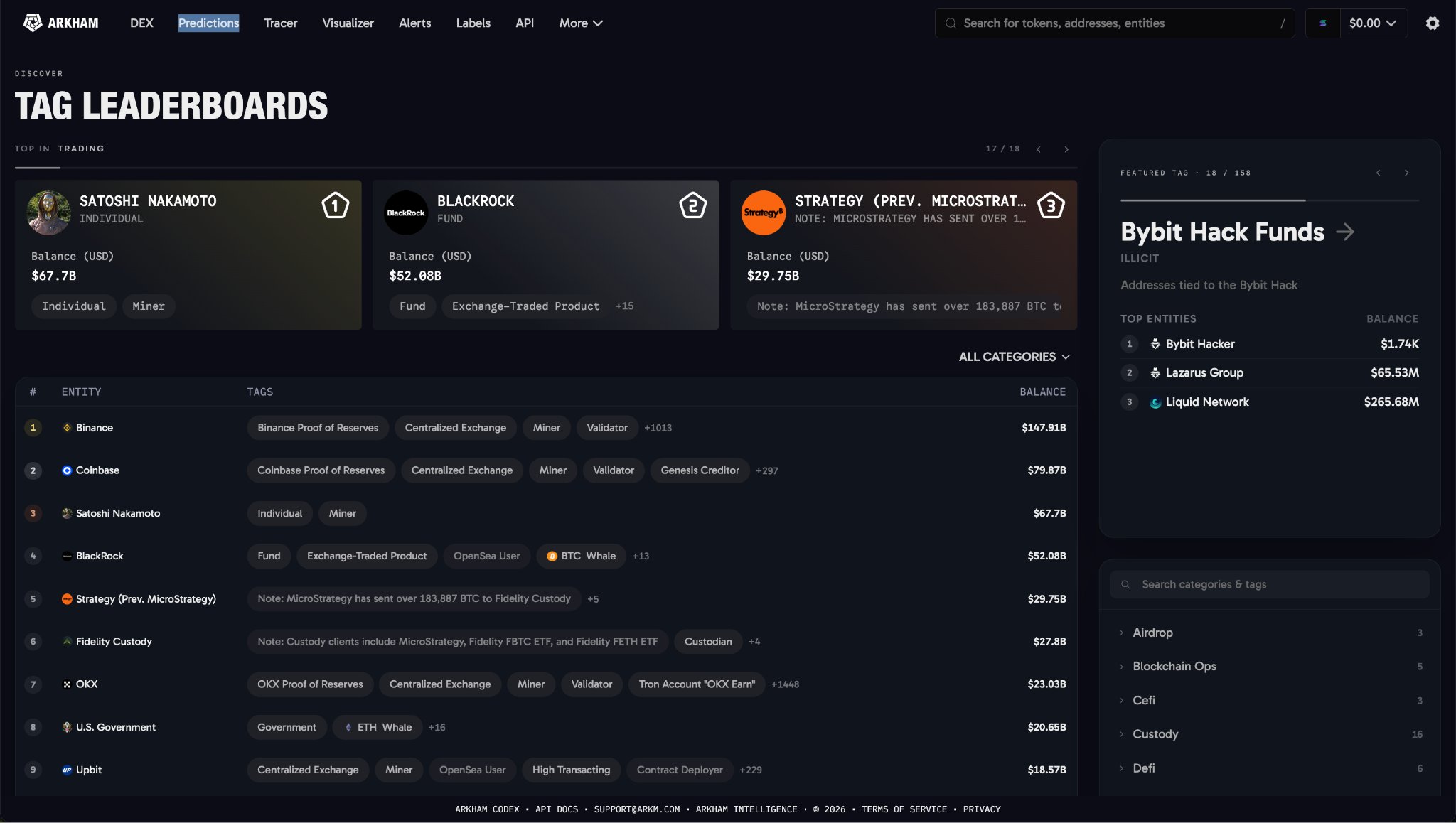
Task: Click the Arkham logo icon
Action: point(33,23)
